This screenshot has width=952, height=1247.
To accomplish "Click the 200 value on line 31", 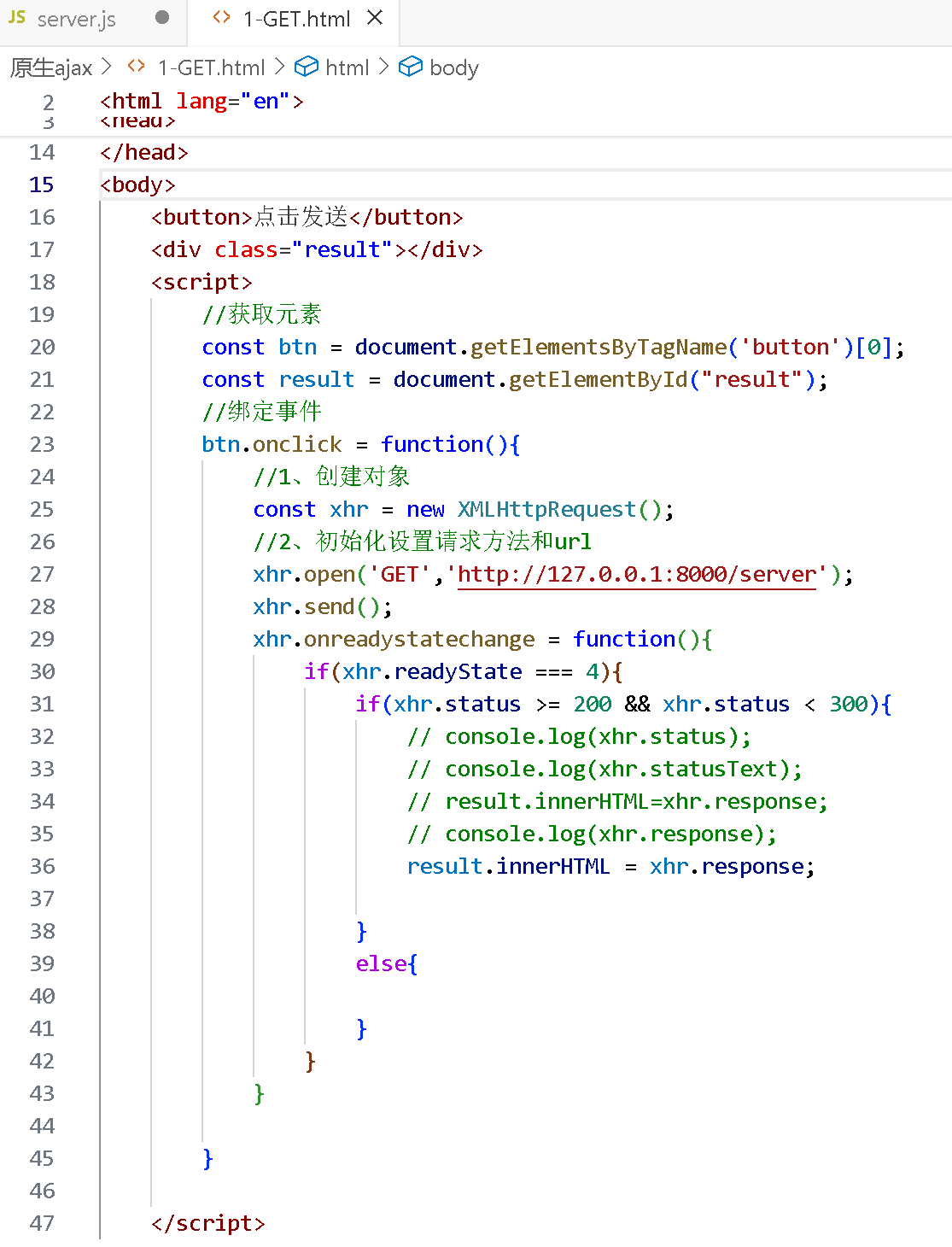I will (x=593, y=704).
